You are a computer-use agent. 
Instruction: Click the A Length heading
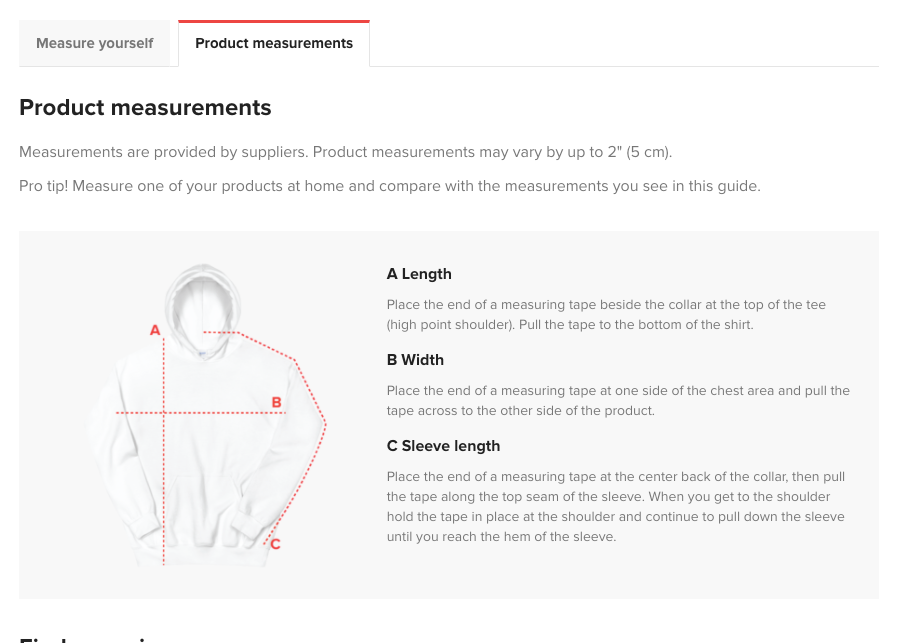[x=419, y=274]
